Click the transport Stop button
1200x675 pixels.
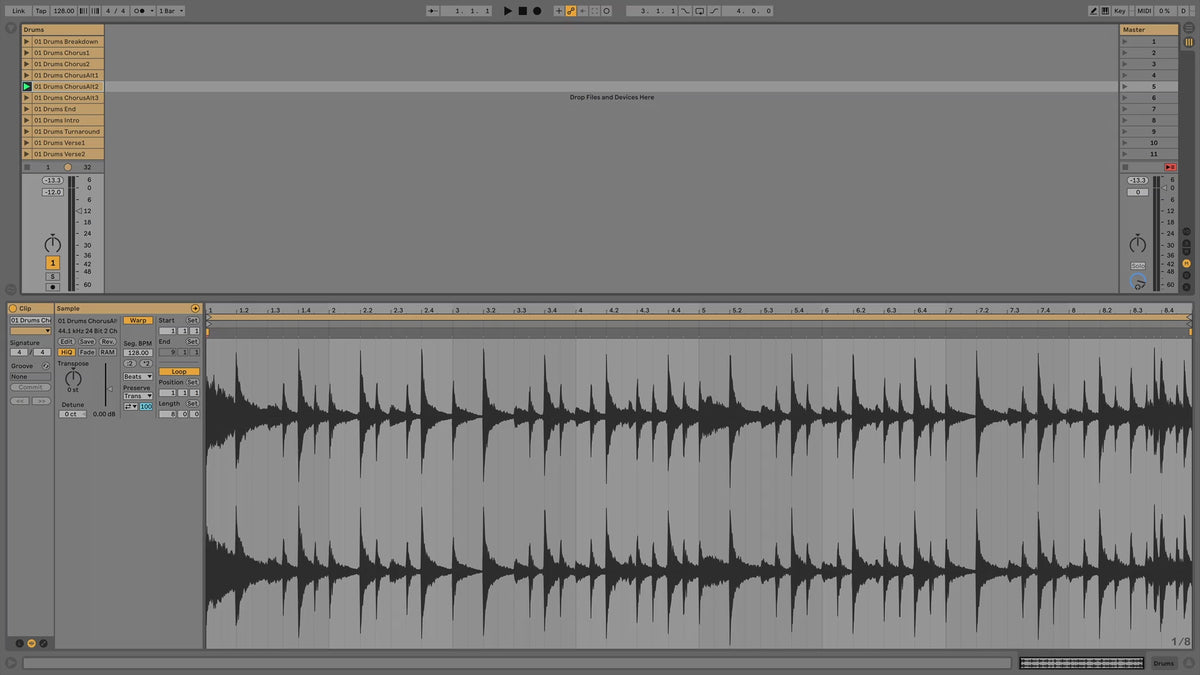522,11
